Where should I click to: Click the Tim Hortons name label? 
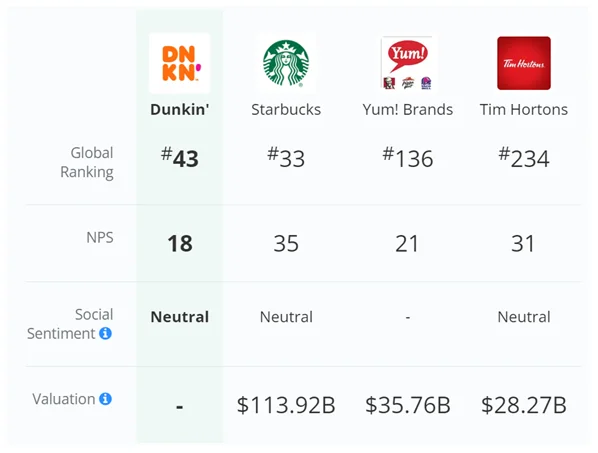pyautogui.click(x=524, y=109)
